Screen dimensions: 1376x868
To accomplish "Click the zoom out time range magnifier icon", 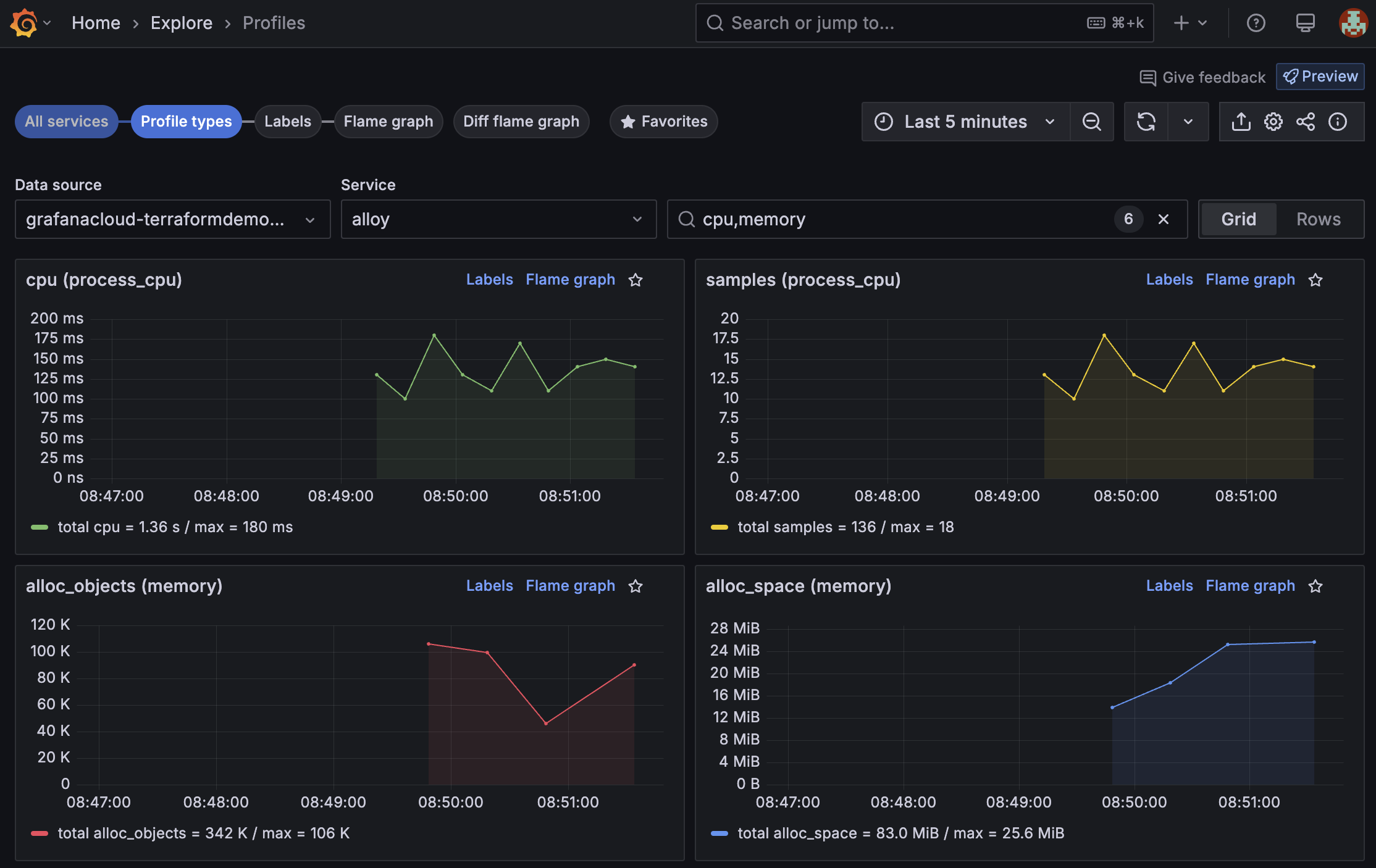I will 1092,122.
